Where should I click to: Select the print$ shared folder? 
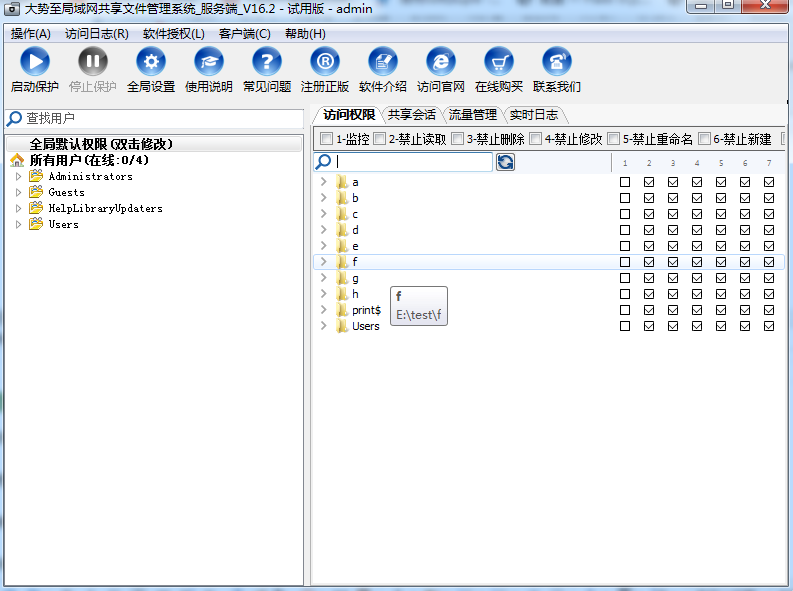(366, 310)
